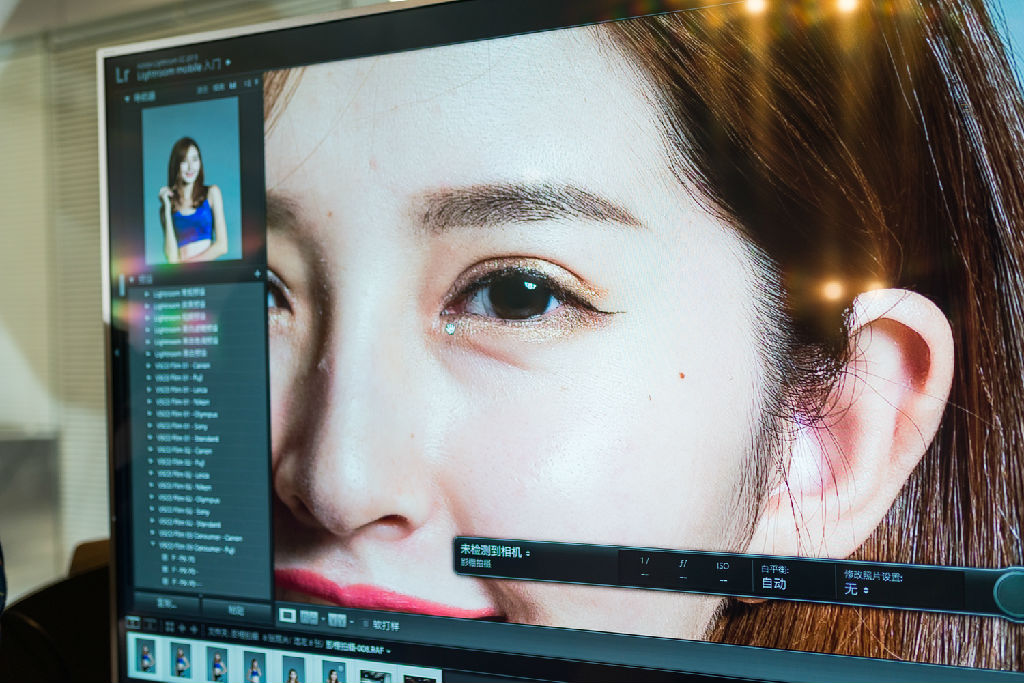Click the 影棚拍摄 session name in tether bar
Image resolution: width=1024 pixels, height=683 pixels.
(x=476, y=563)
